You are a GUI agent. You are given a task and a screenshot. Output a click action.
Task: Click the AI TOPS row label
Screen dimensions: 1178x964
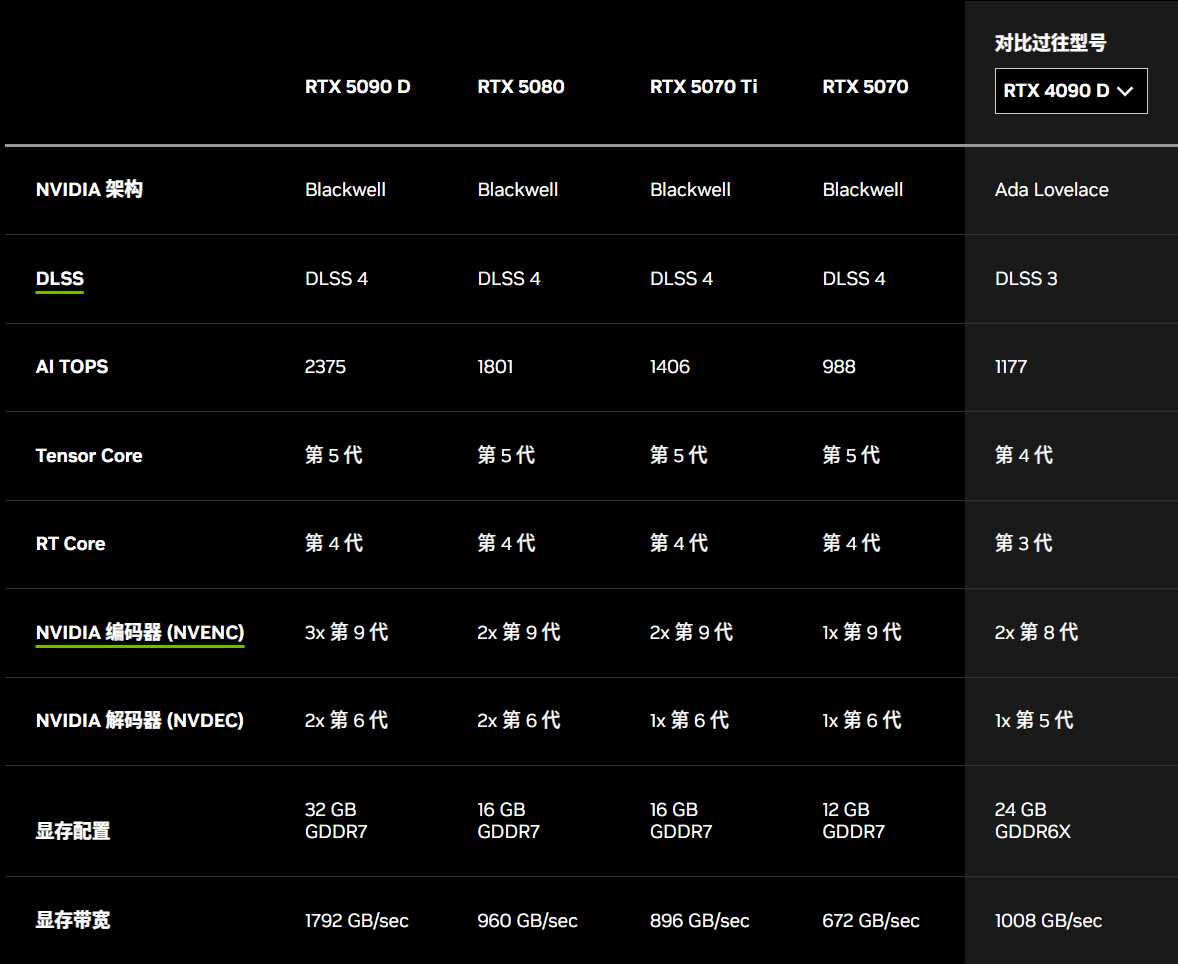tap(72, 367)
